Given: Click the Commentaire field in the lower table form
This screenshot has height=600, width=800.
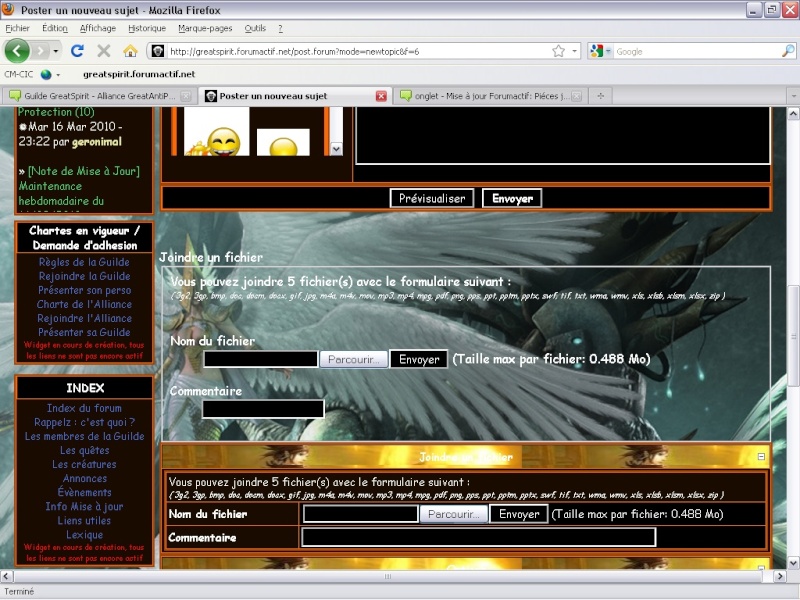Looking at the screenshot, I should (479, 537).
